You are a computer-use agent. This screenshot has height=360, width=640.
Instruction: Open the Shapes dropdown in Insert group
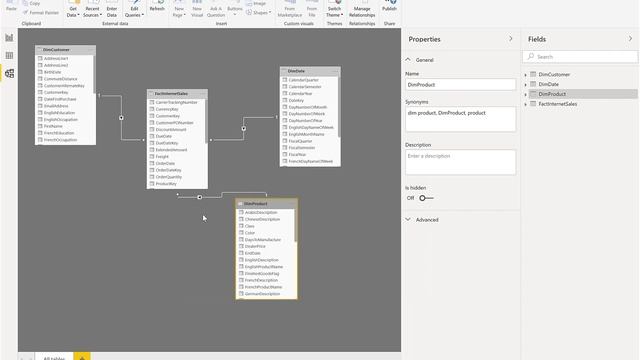pos(258,13)
